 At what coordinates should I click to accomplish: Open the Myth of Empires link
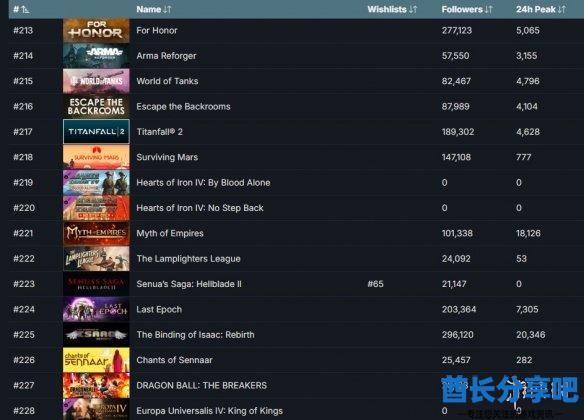tap(170, 233)
